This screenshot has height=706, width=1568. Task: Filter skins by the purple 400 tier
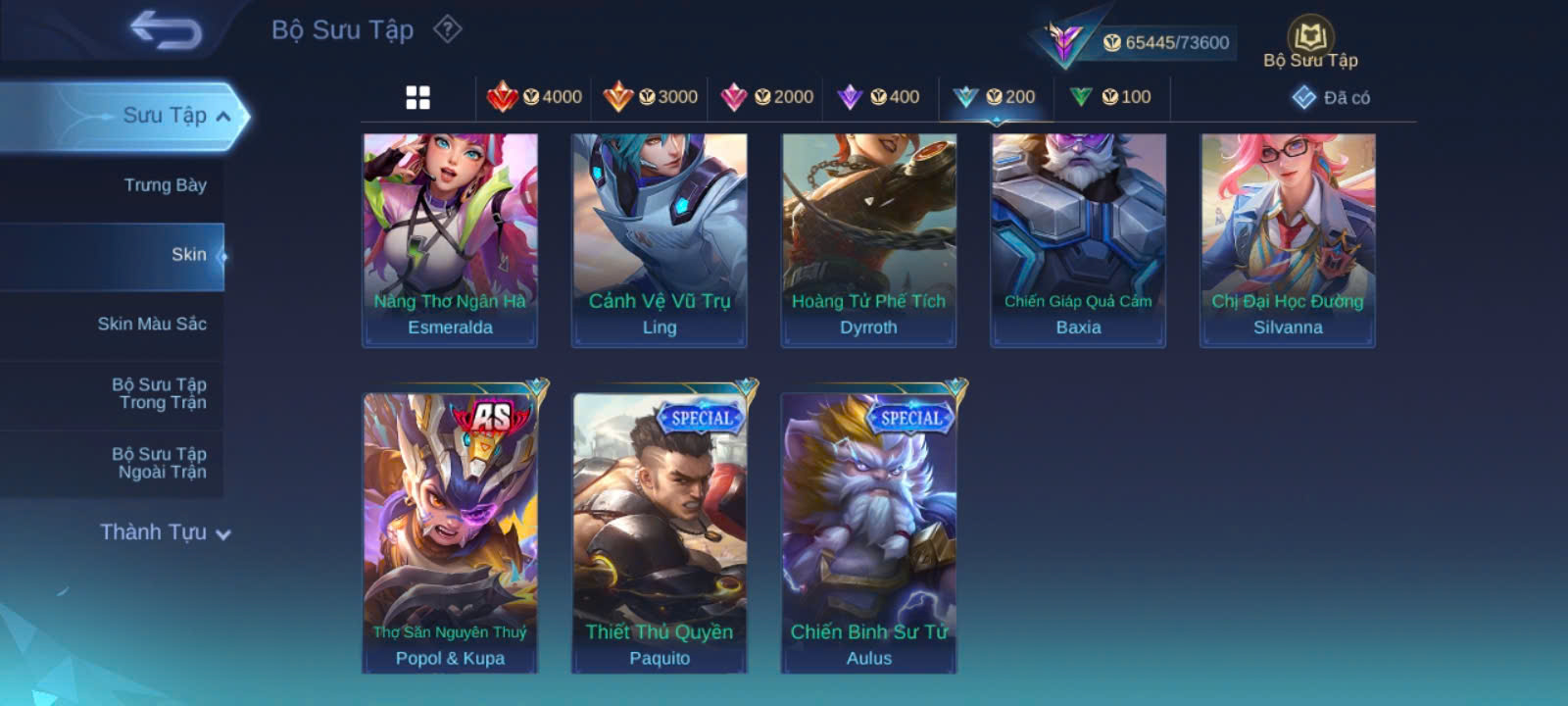[x=879, y=97]
